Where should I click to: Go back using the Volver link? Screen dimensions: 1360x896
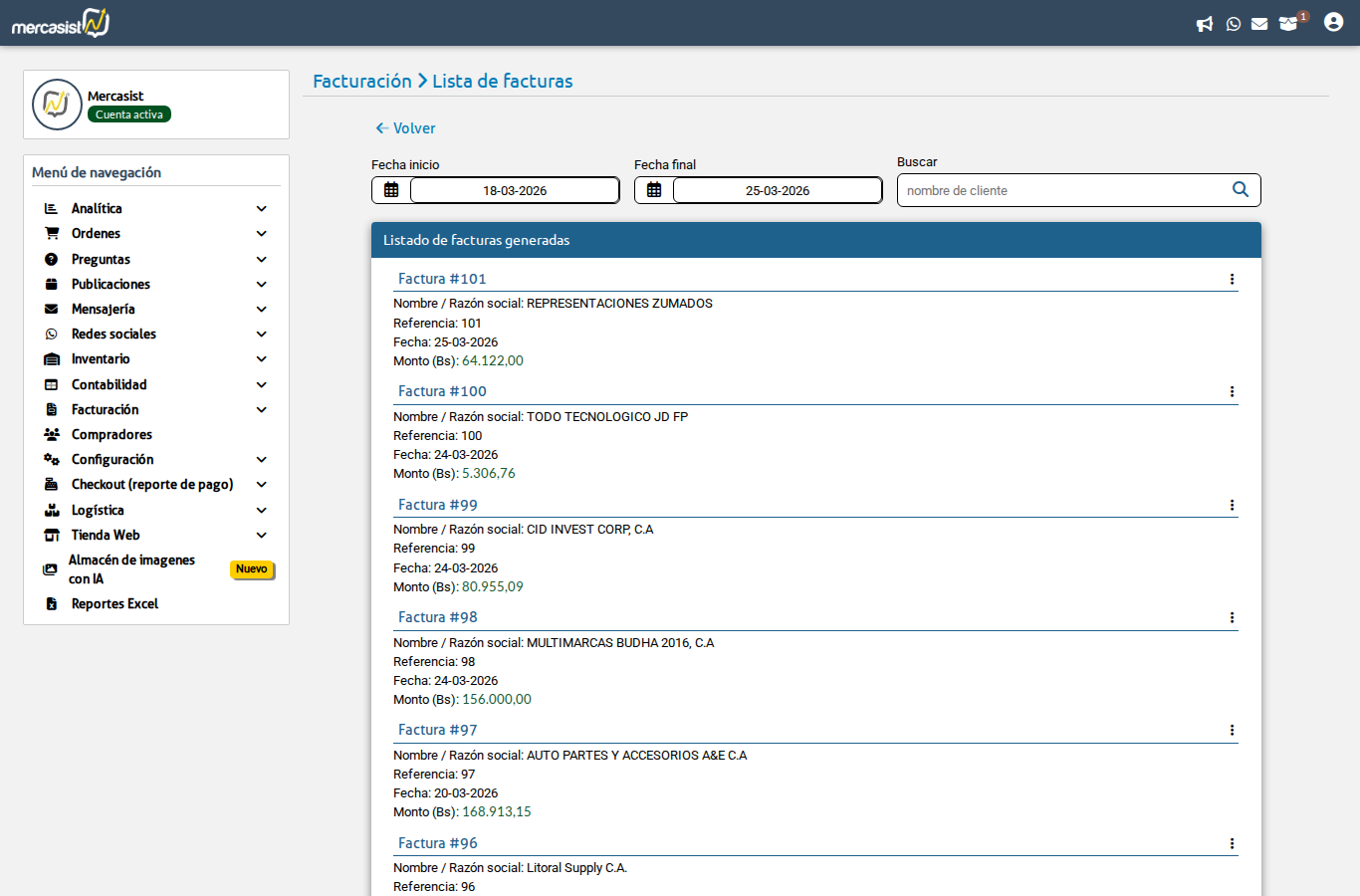(405, 128)
